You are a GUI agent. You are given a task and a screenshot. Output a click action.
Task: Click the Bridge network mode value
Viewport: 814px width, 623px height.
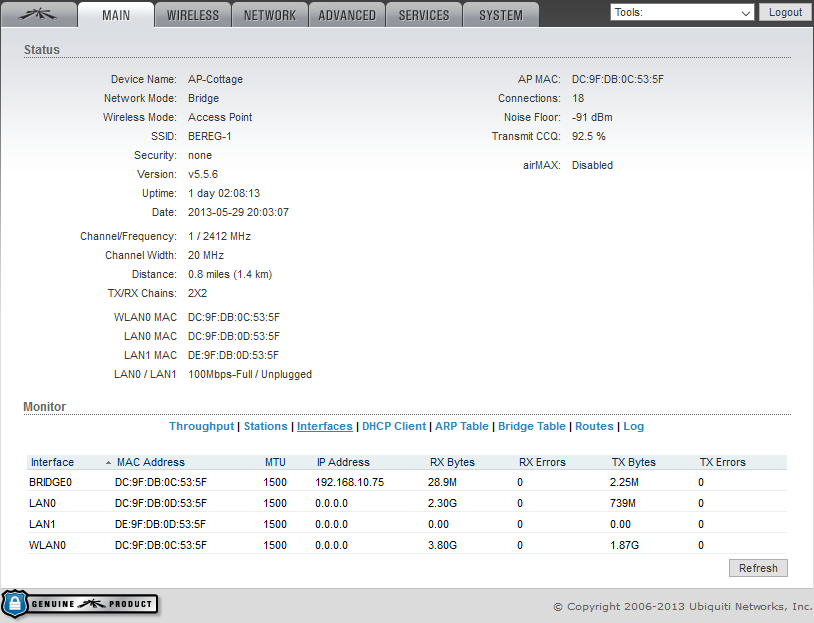point(204,98)
